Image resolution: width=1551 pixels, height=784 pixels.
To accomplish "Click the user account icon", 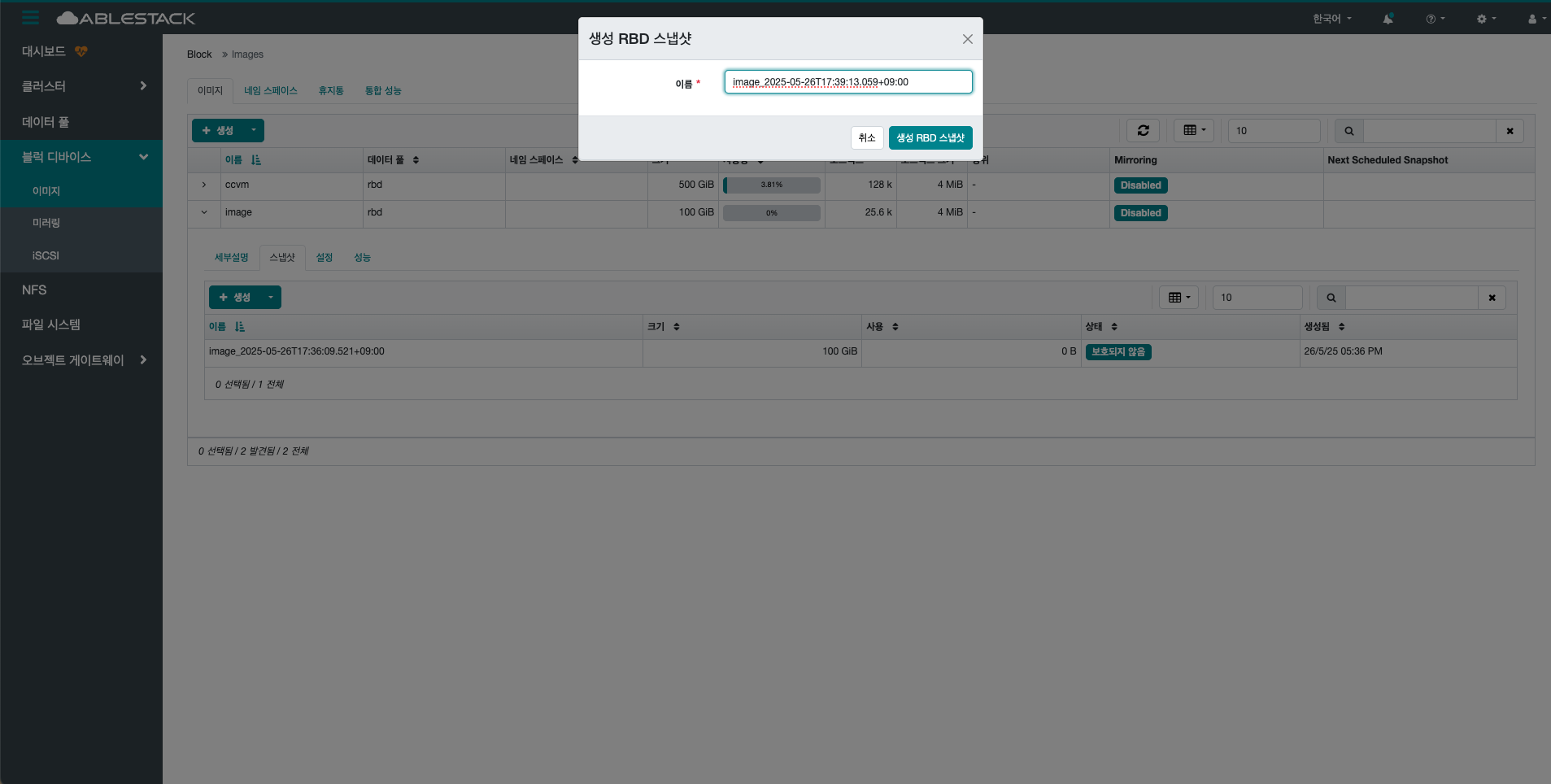I will (1532, 18).
